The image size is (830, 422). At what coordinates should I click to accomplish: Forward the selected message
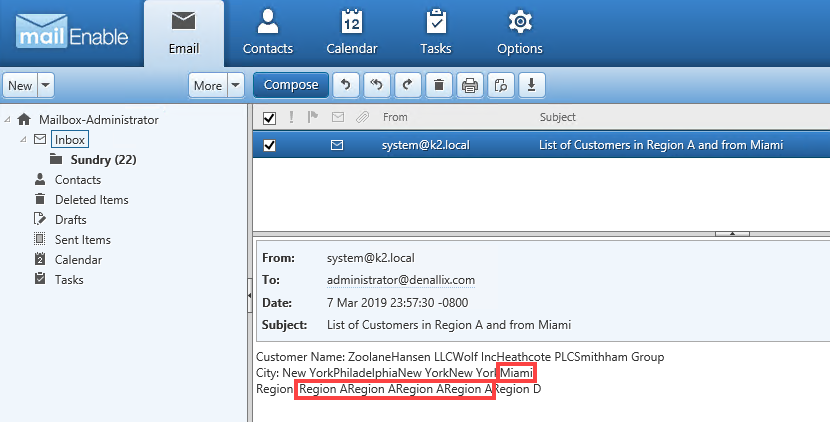point(408,85)
